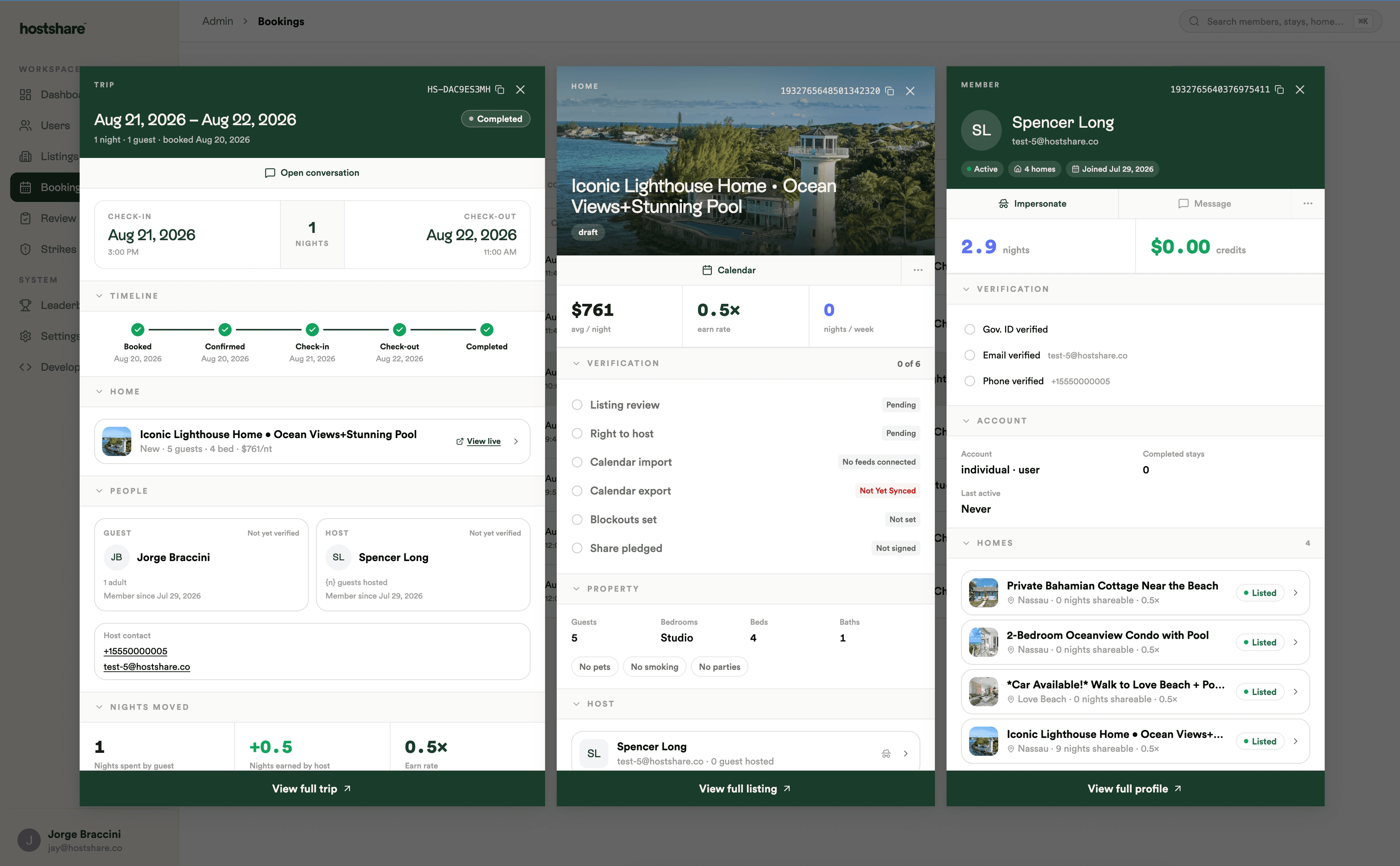Collapse the Nights Moved section

pyautogui.click(x=312, y=707)
